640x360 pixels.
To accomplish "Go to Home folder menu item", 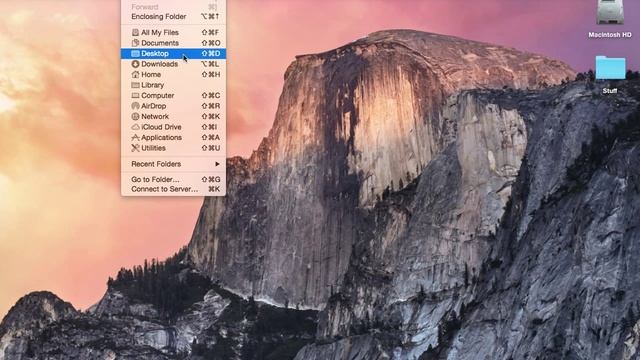I will [x=173, y=74].
